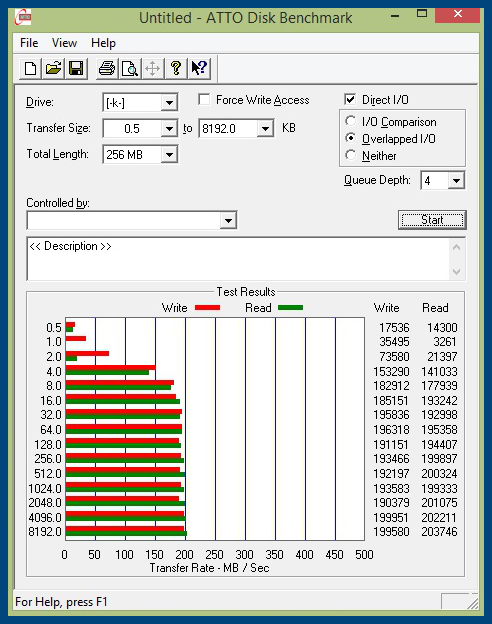
Task: Click the write value 153290
Action: coord(391,371)
